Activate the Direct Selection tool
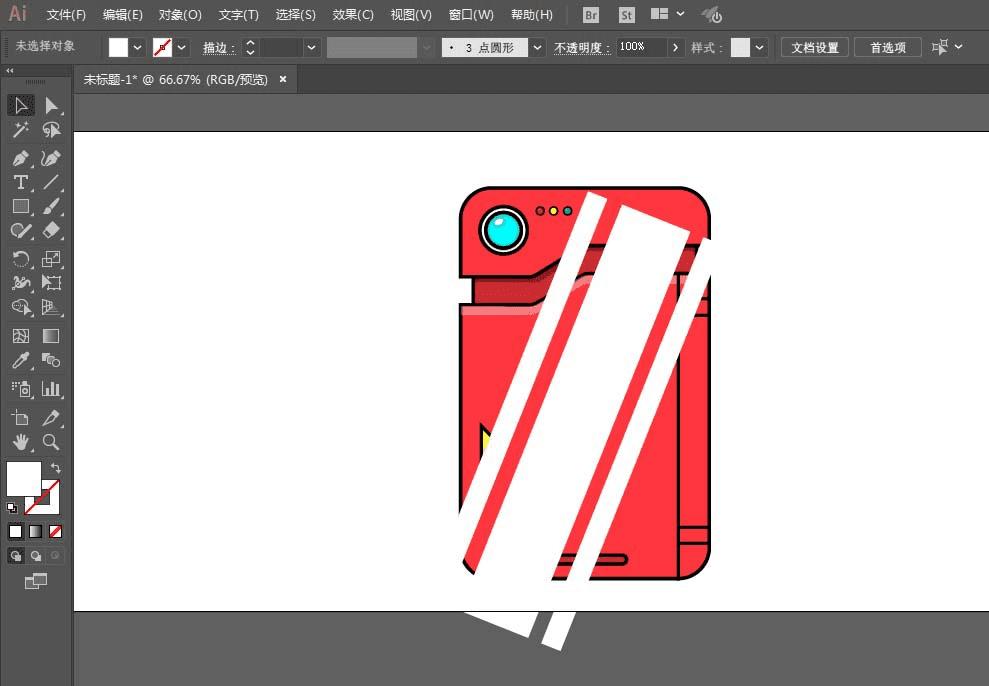Viewport: 989px width, 686px height. pyautogui.click(x=51, y=106)
